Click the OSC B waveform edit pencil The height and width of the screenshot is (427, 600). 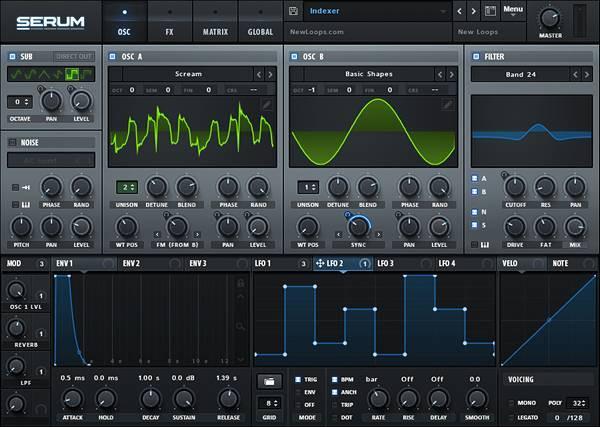coord(447,104)
